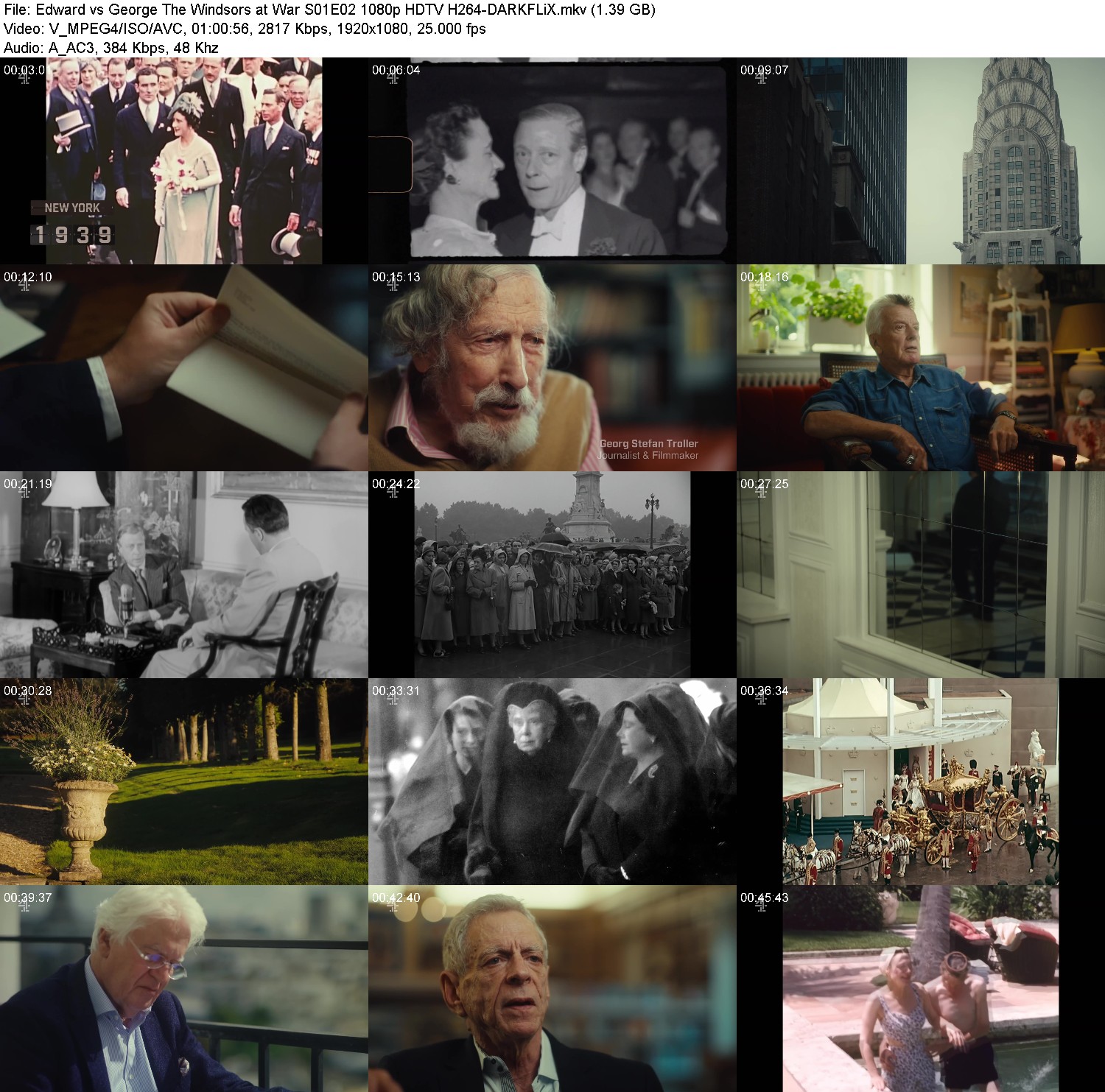Select the 00:12:10 hand holding letter thumbnail

(184, 367)
